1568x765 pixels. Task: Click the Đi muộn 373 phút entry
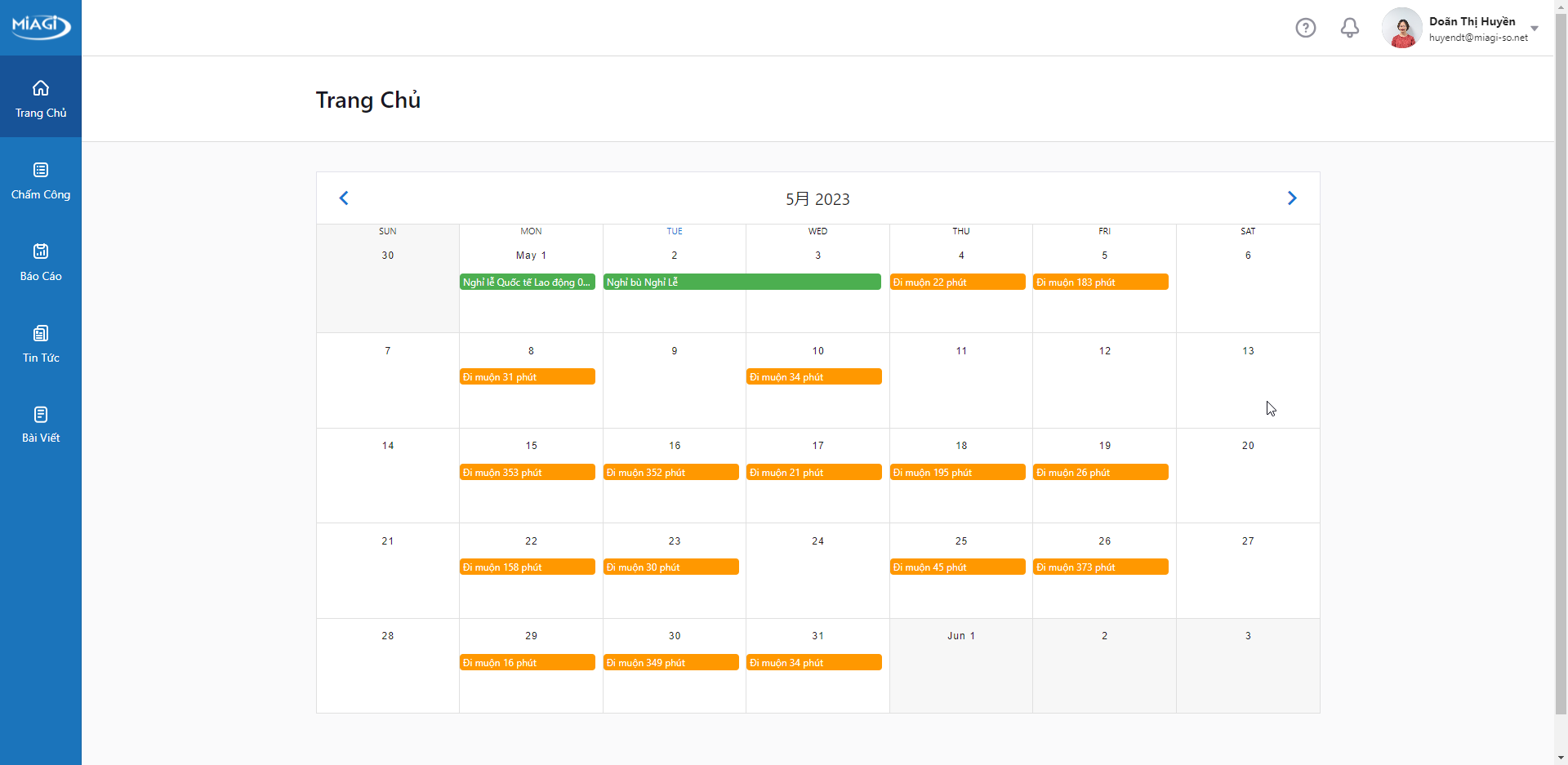[1100, 567]
